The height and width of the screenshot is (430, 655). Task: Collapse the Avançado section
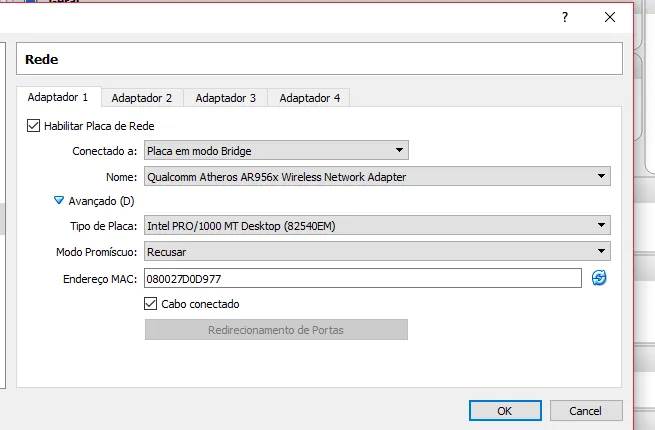[59, 200]
